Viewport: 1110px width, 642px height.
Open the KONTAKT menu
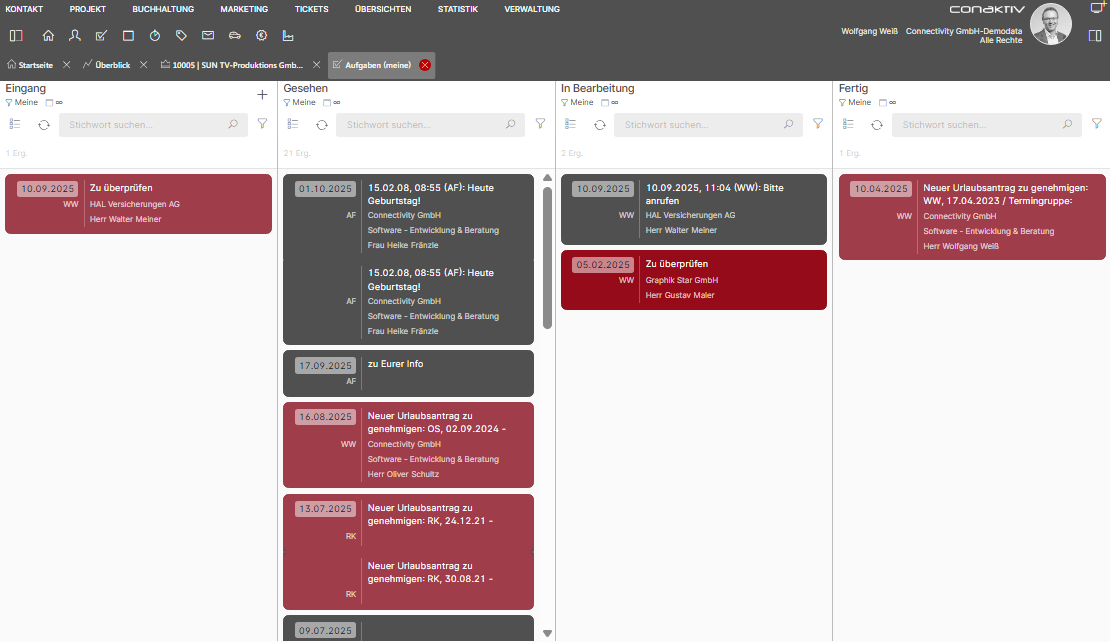[x=24, y=9]
